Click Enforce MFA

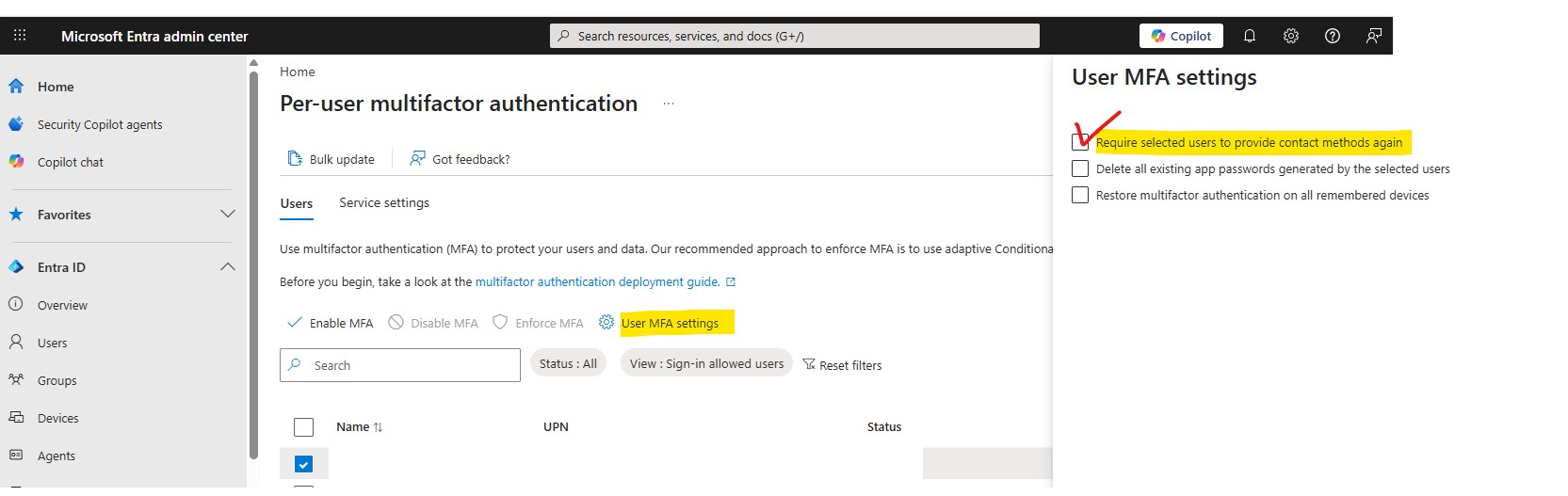coord(538,323)
